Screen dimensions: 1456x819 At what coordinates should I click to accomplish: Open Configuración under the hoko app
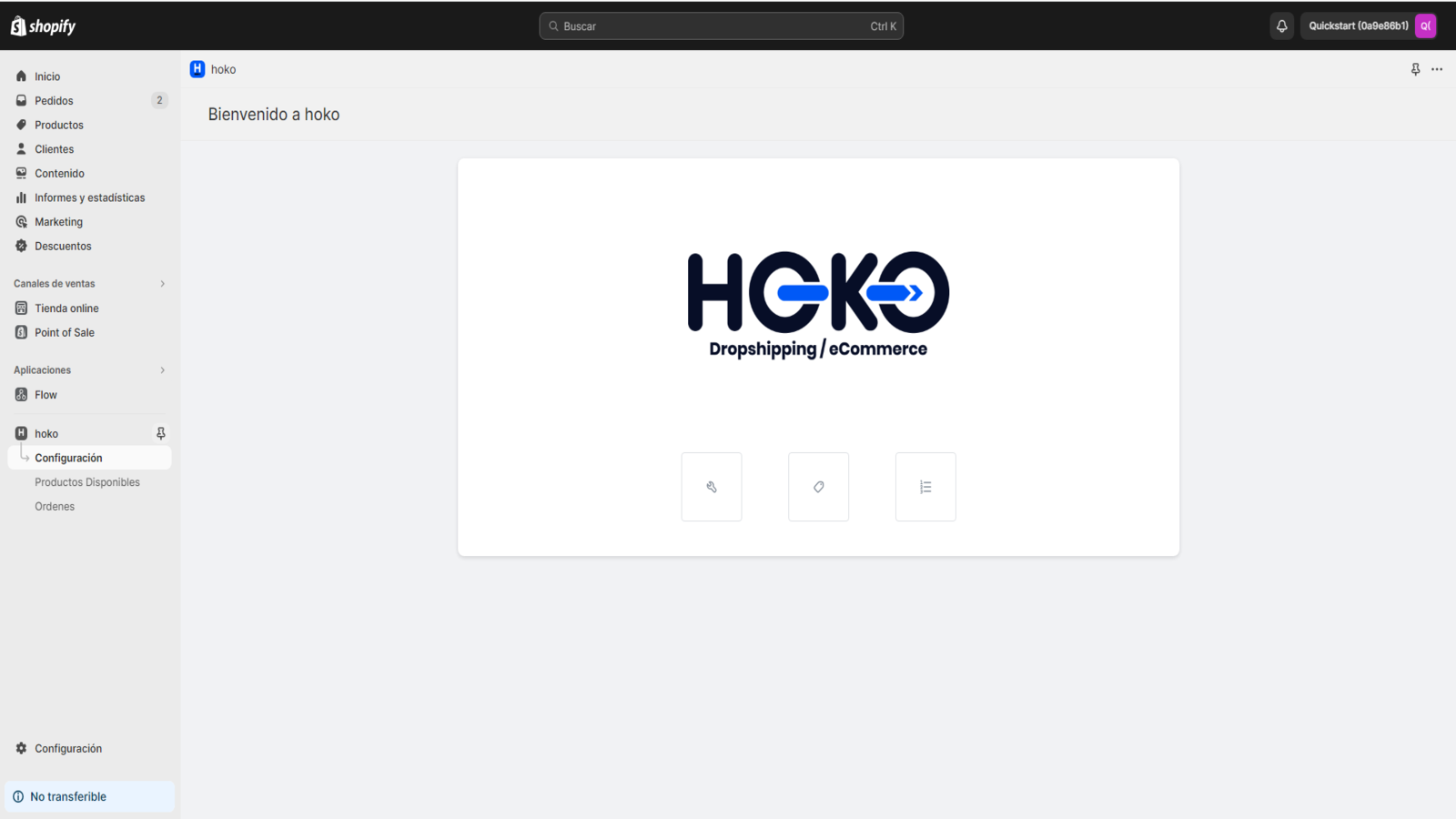(x=89, y=458)
